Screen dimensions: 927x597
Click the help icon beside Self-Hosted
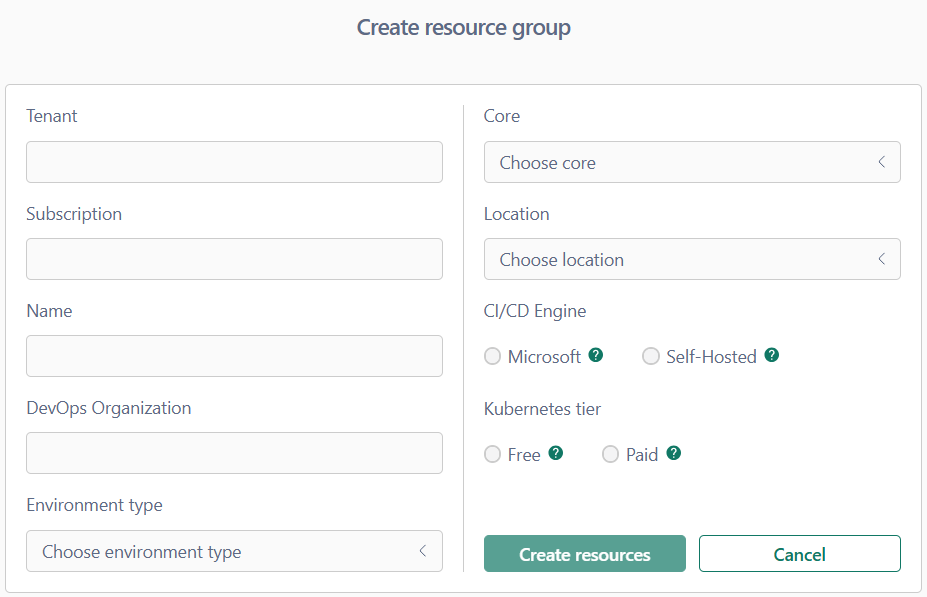click(x=772, y=355)
